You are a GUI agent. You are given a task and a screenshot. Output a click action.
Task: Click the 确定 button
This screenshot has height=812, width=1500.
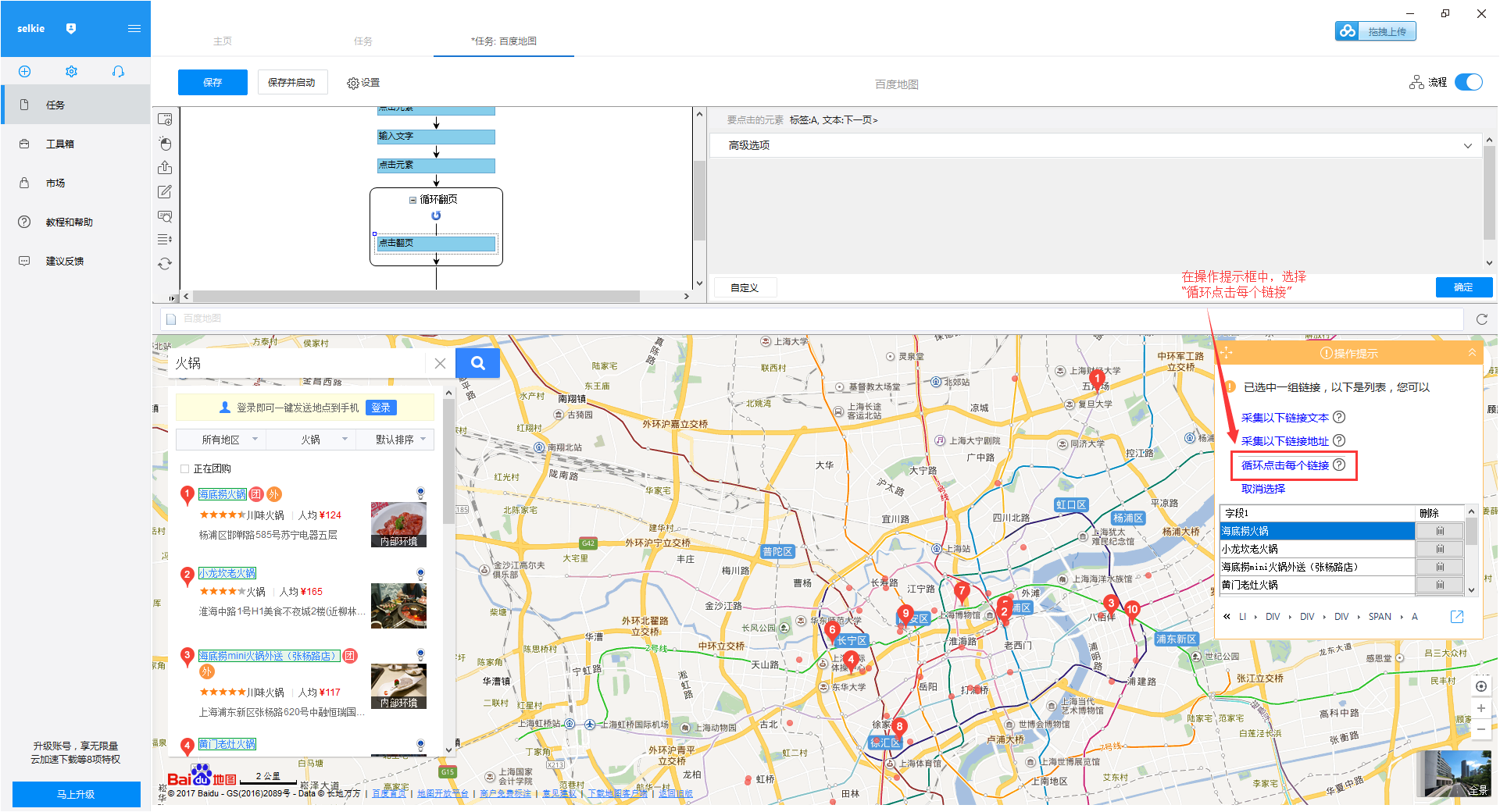(x=1463, y=287)
